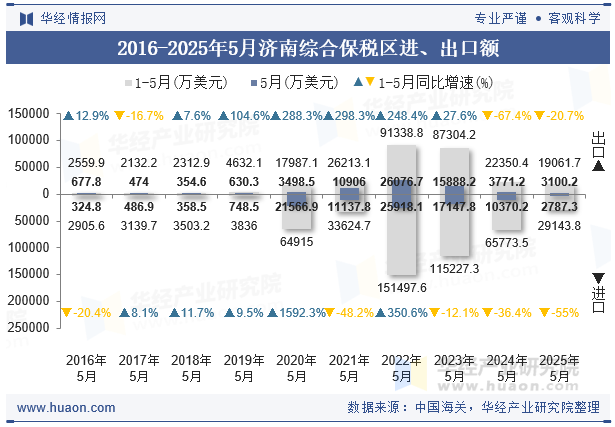Click the 150000 top y-axis label
This screenshot has width=615, height=427.
coord(29,114)
